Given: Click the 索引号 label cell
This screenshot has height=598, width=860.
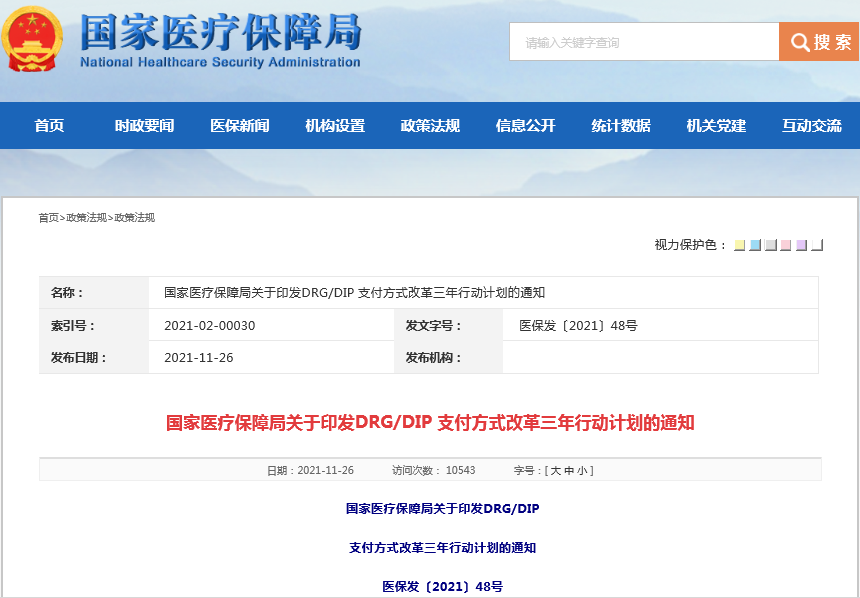Looking at the screenshot, I should (94, 325).
